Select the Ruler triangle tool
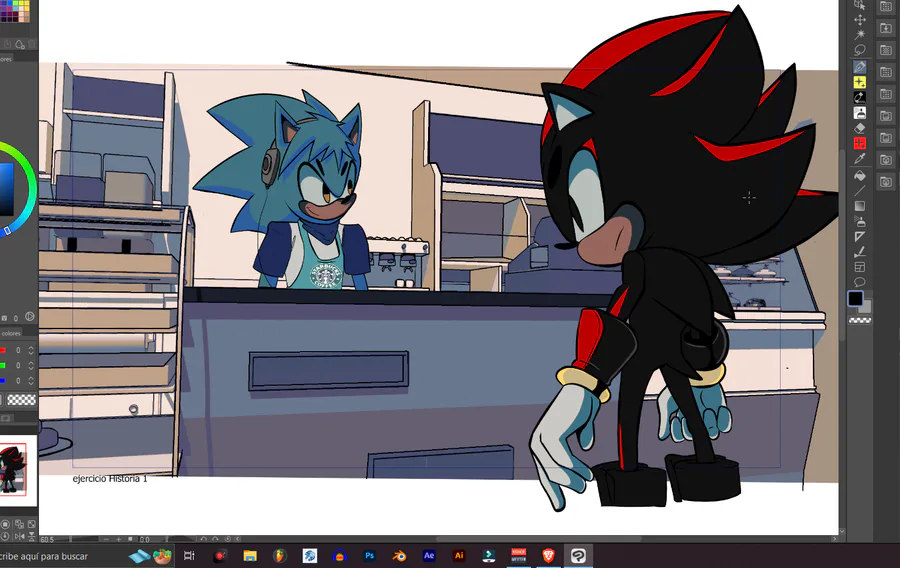900x568 pixels. [860, 236]
